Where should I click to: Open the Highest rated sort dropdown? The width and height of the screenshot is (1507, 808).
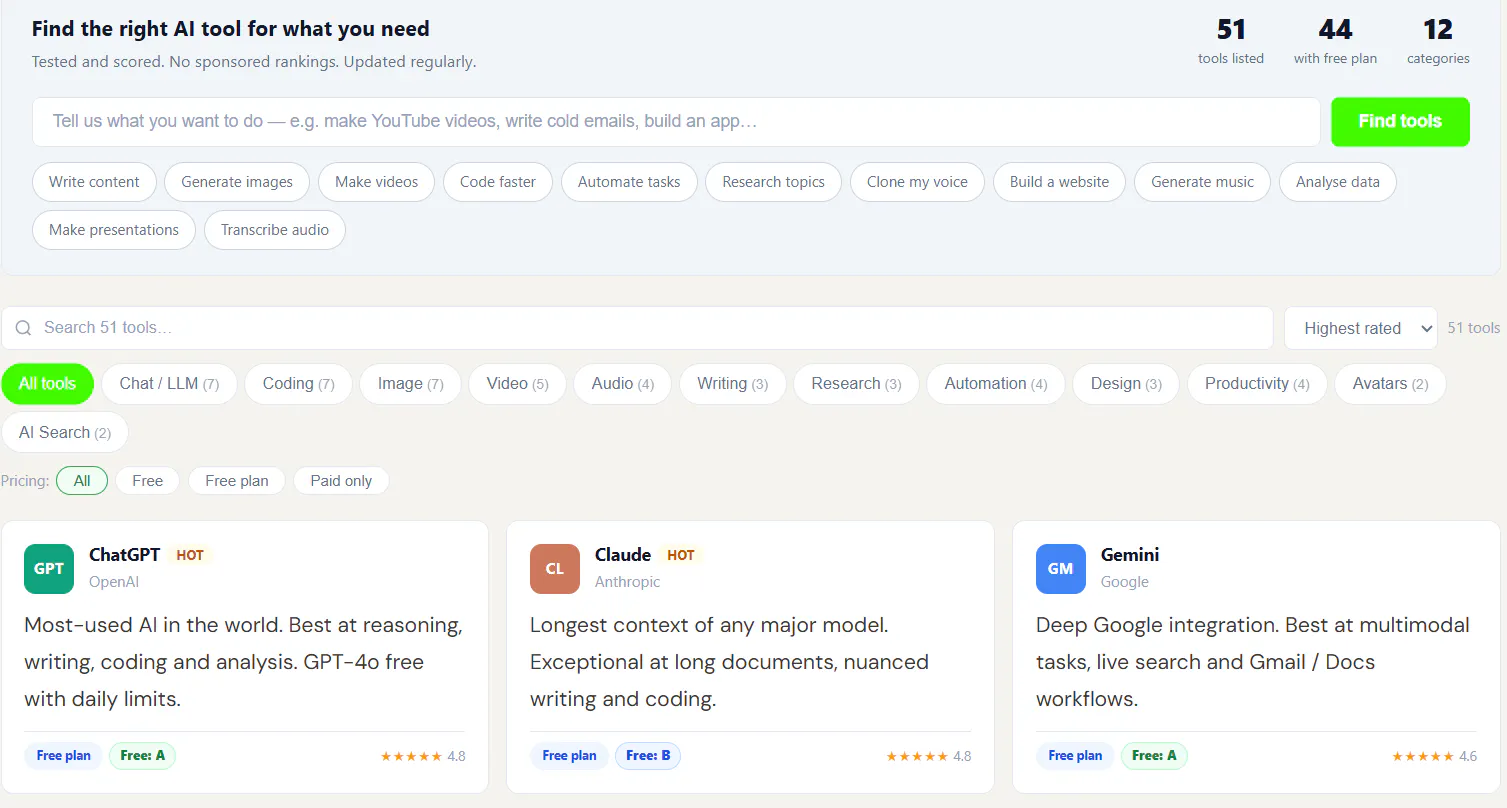1361,328
